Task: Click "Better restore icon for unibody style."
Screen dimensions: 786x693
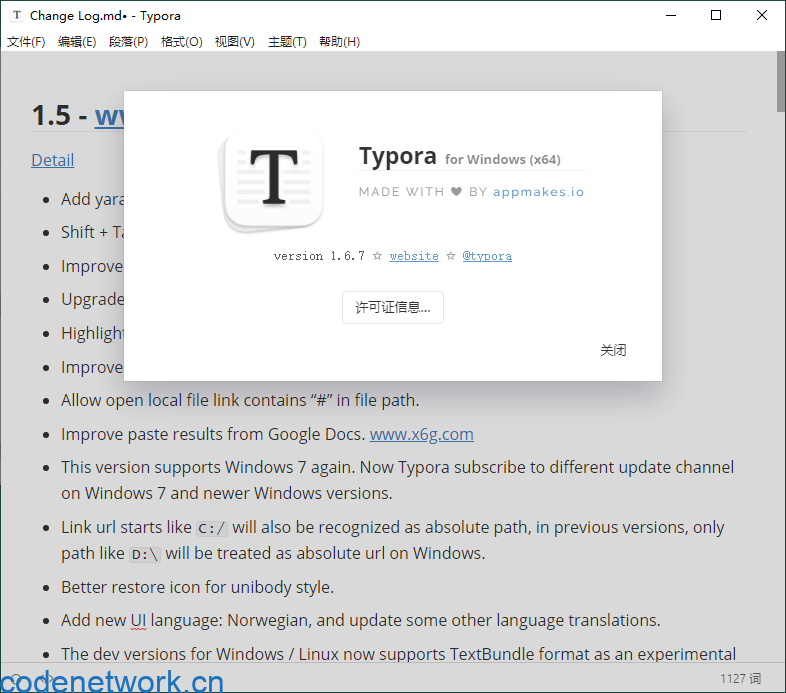Action: [x=198, y=587]
